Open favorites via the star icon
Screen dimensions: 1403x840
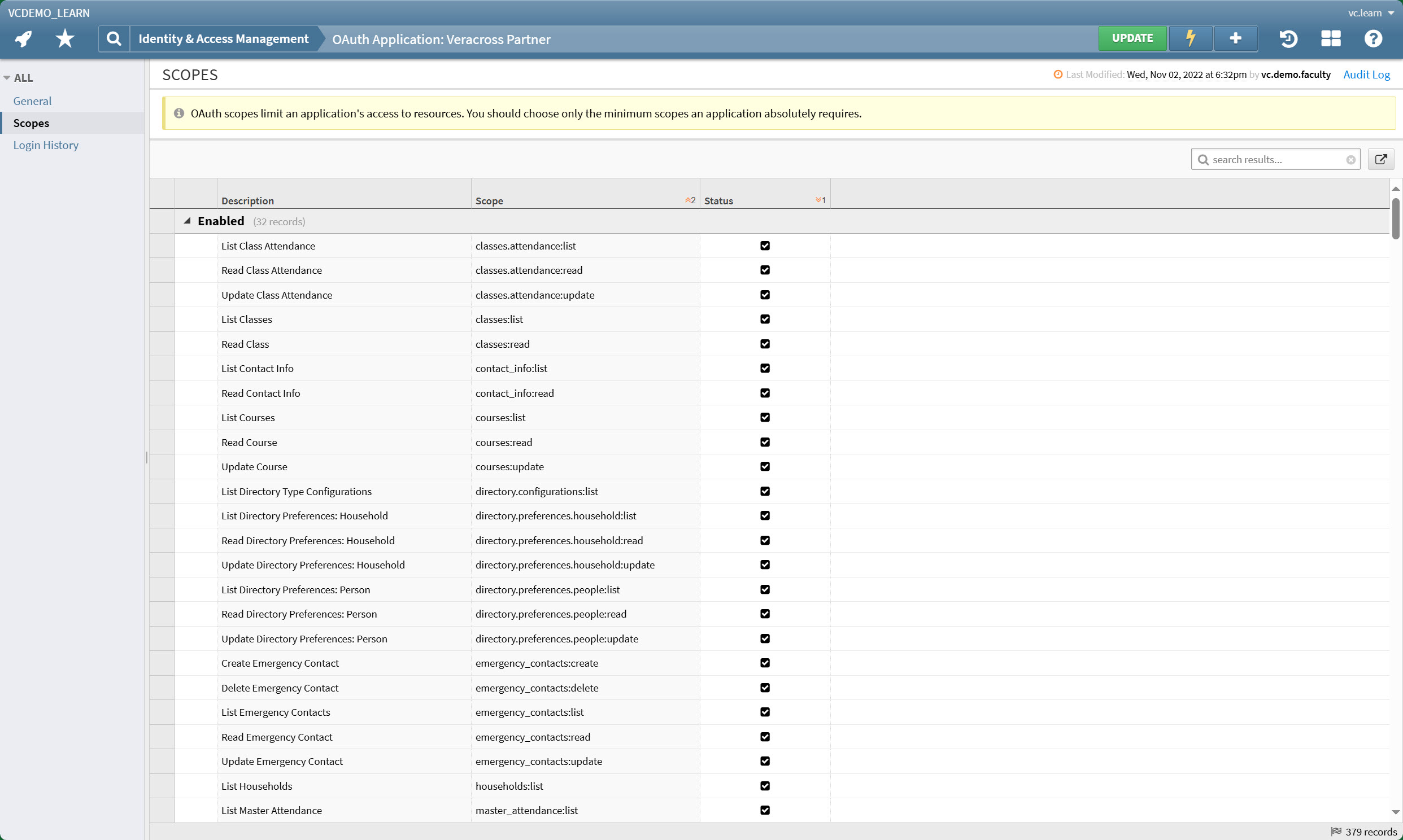pyautogui.click(x=64, y=38)
